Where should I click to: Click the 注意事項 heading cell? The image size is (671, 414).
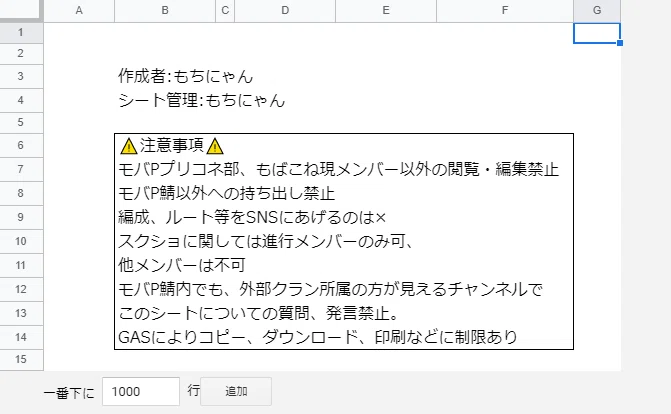(172, 146)
